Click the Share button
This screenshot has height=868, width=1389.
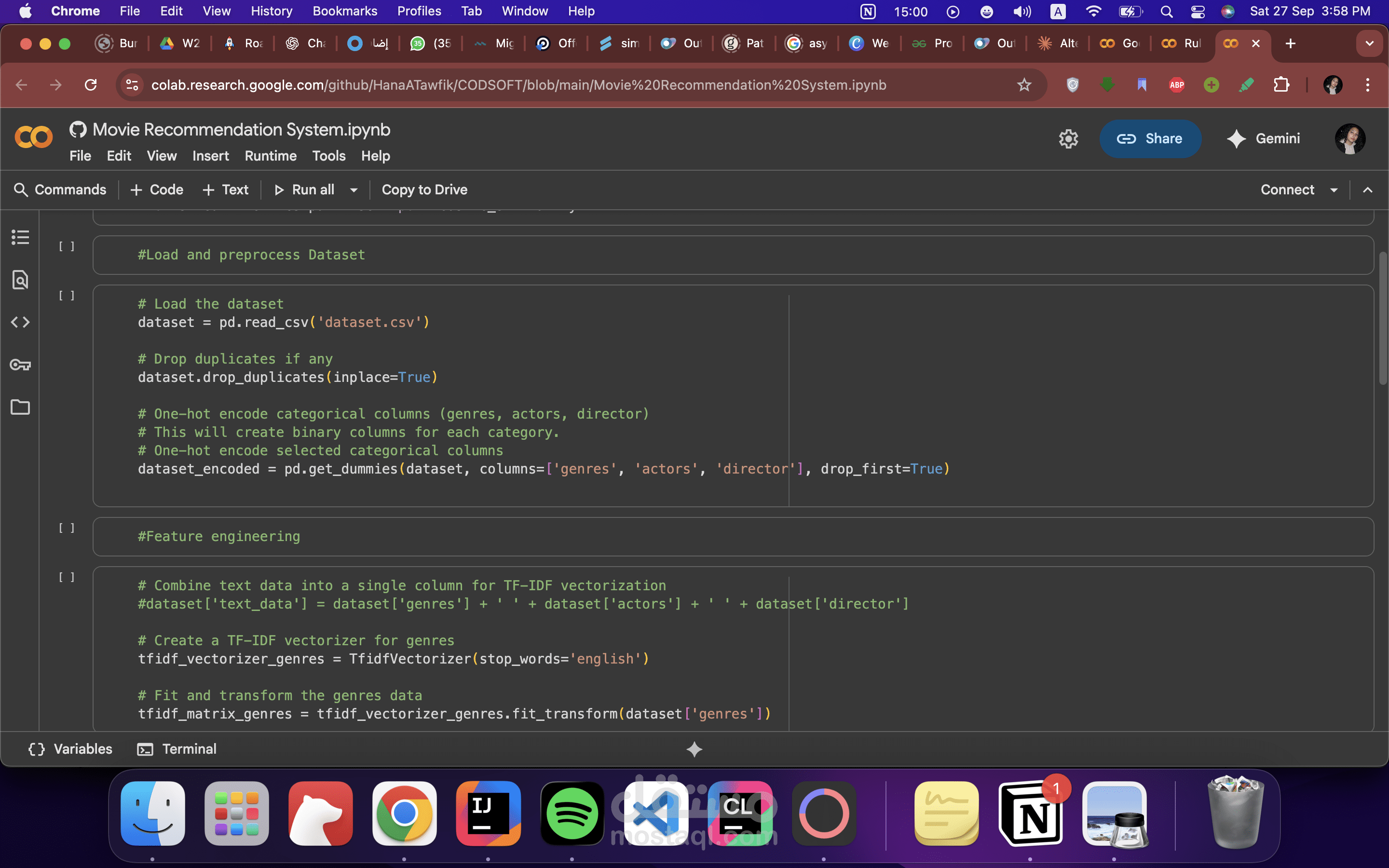[x=1150, y=139]
